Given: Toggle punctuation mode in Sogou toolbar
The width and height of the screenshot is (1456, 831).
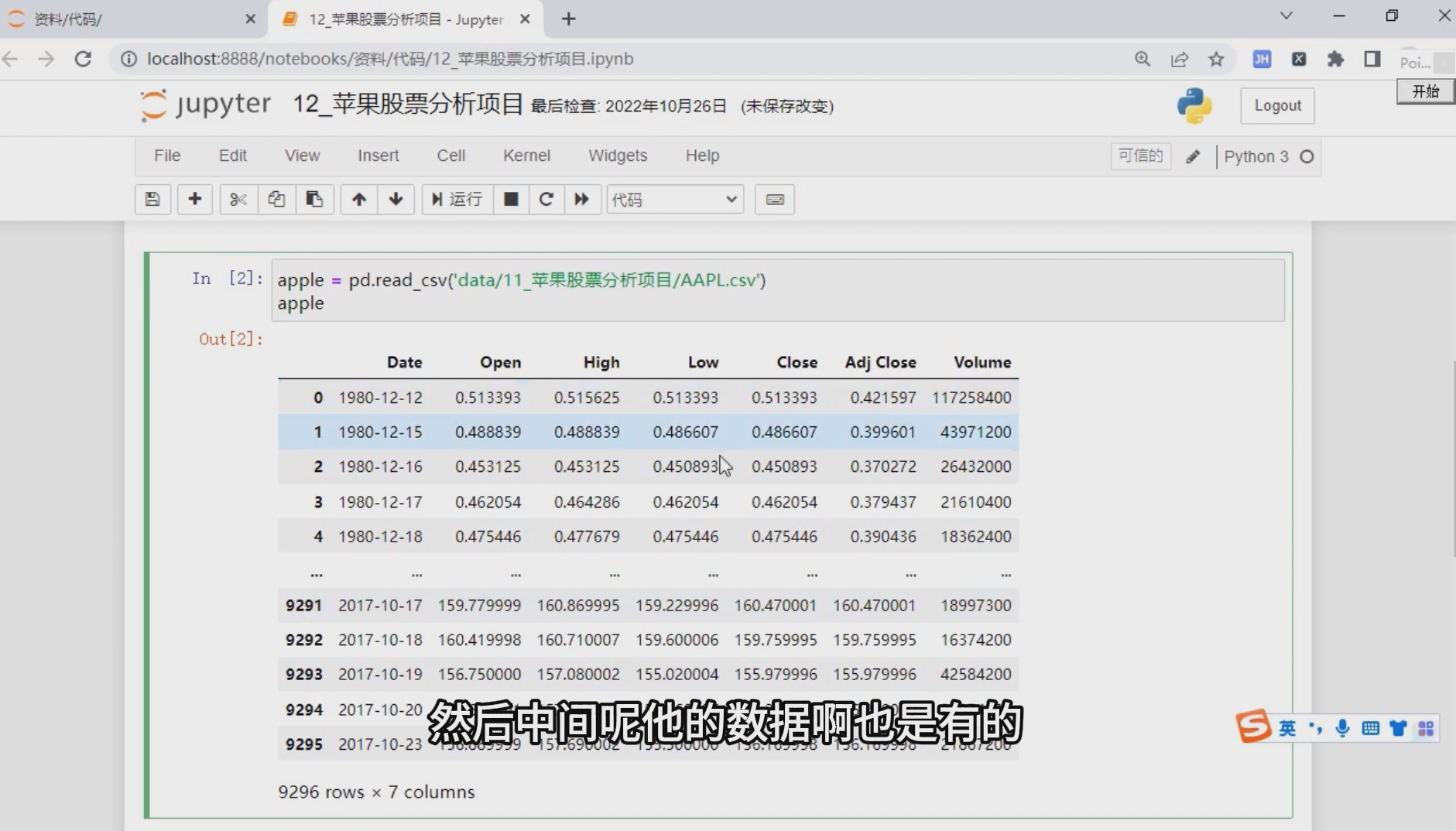Looking at the screenshot, I should [x=1314, y=727].
